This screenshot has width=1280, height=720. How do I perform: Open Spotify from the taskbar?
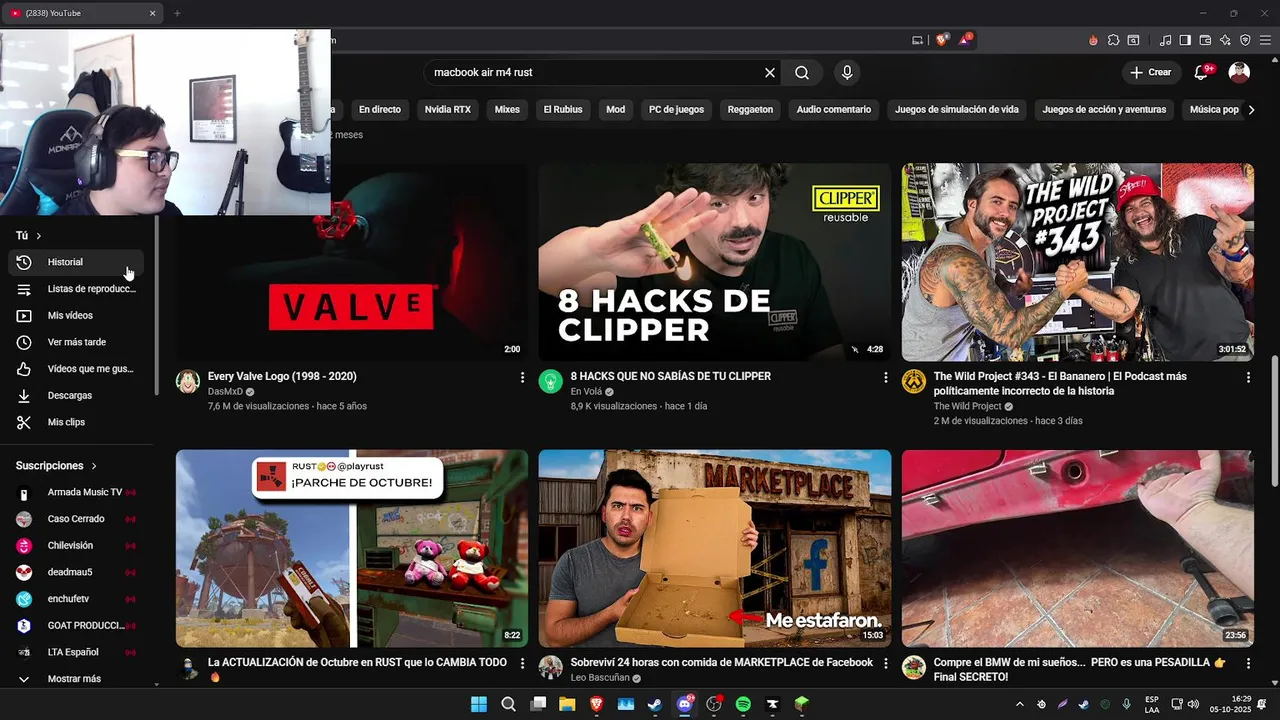coord(743,704)
